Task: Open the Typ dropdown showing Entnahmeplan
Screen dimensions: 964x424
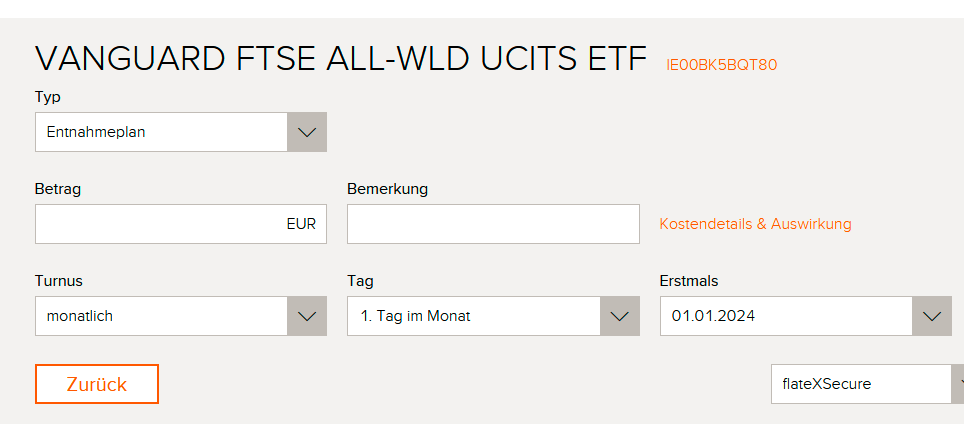Action: pyautogui.click(x=162, y=132)
